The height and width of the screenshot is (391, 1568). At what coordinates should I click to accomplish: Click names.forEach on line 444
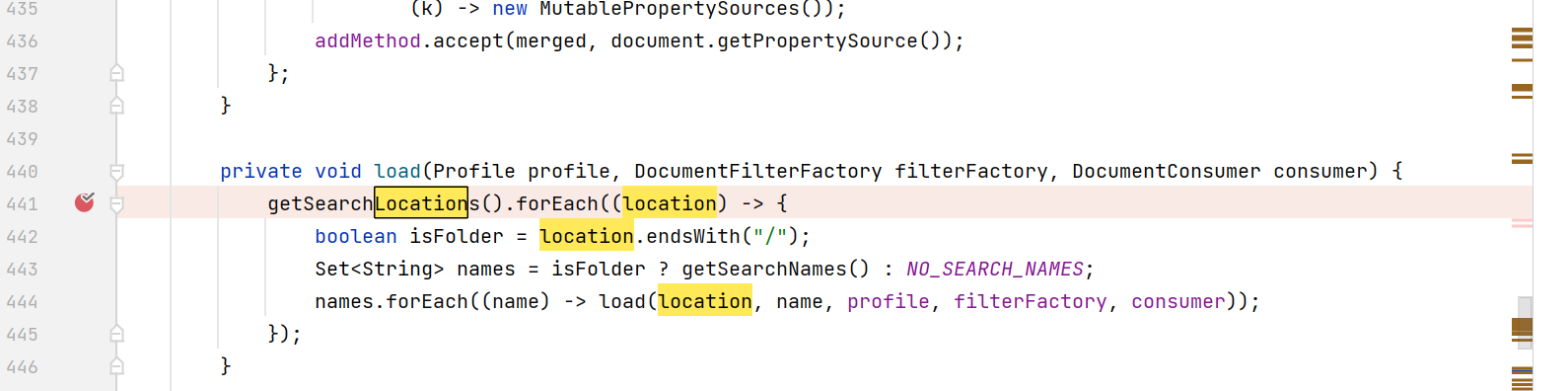point(392,301)
